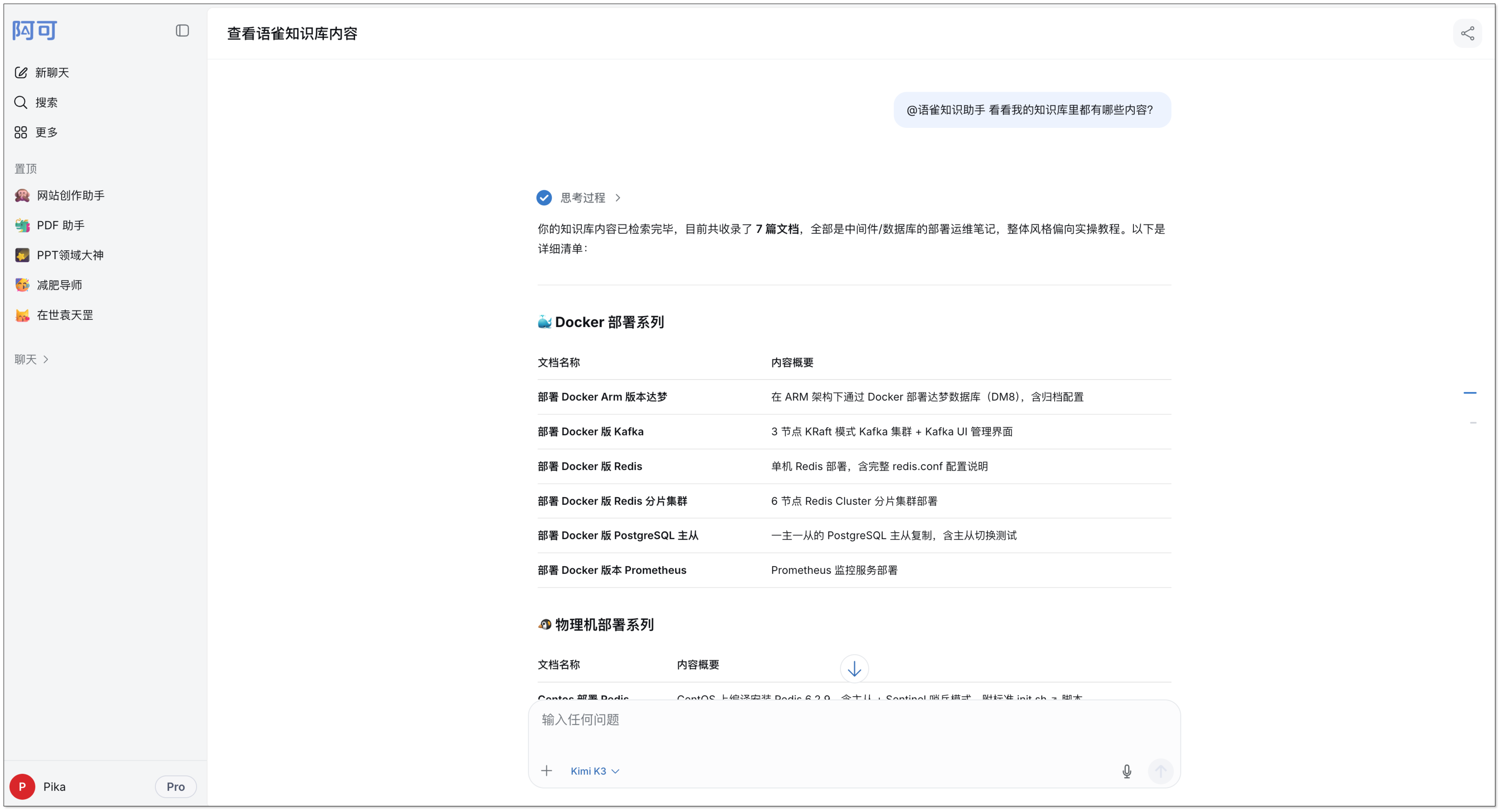Viewport: 1501px width, 812px height.
Task: Click the 在世袁天罡 avatar icon
Action: click(x=22, y=315)
